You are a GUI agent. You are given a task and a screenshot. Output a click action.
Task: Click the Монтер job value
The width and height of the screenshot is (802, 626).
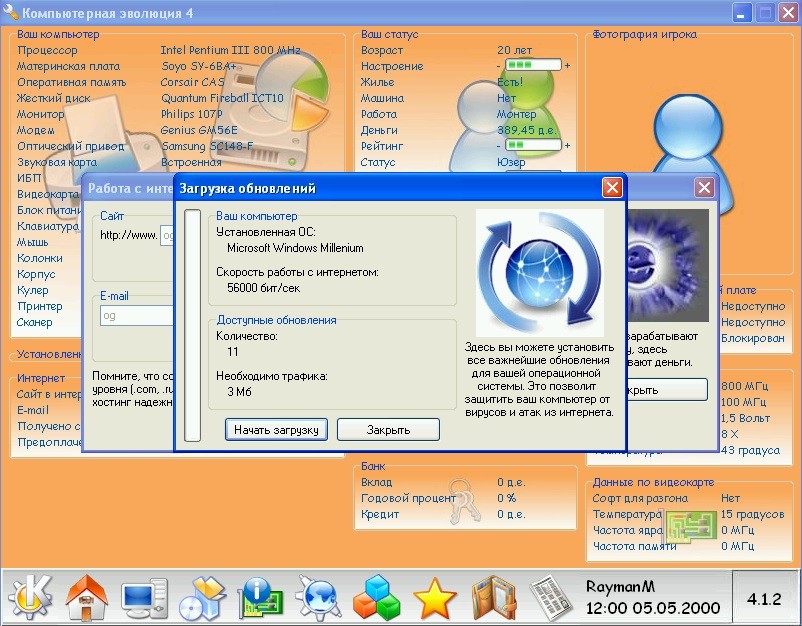pyautogui.click(x=517, y=114)
